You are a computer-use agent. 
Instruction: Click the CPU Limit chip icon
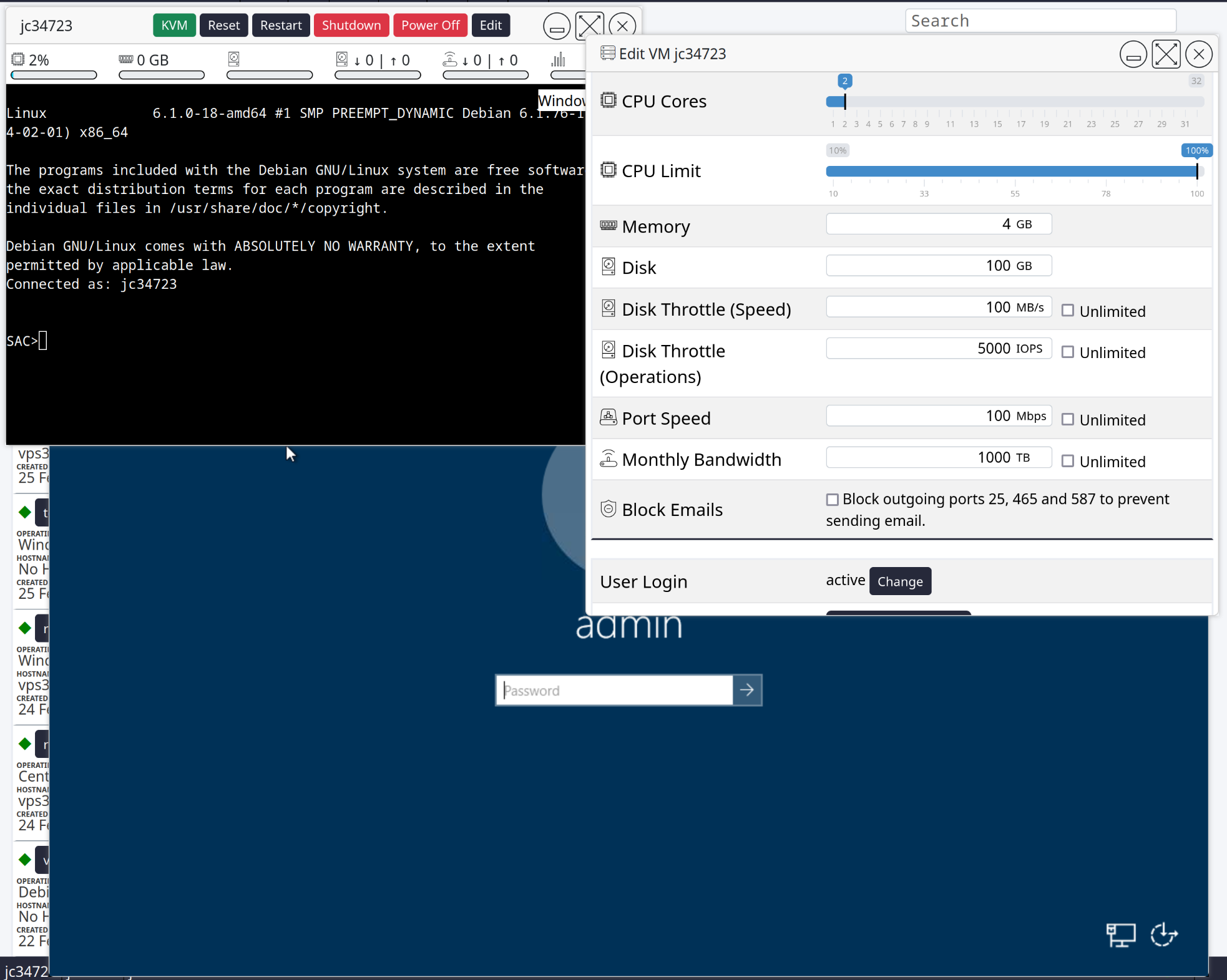coord(609,170)
